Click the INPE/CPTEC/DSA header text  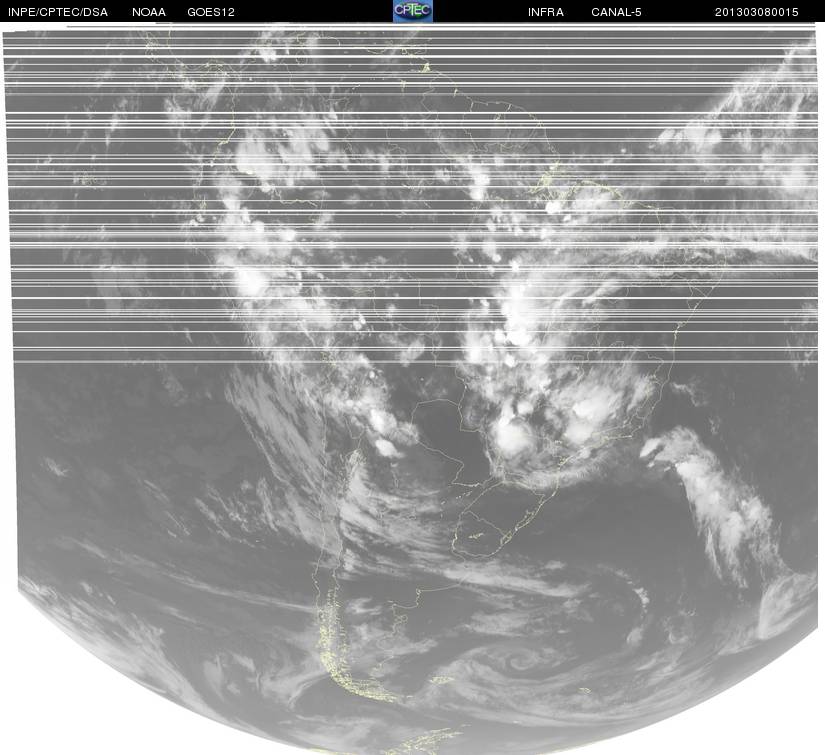[x=58, y=12]
